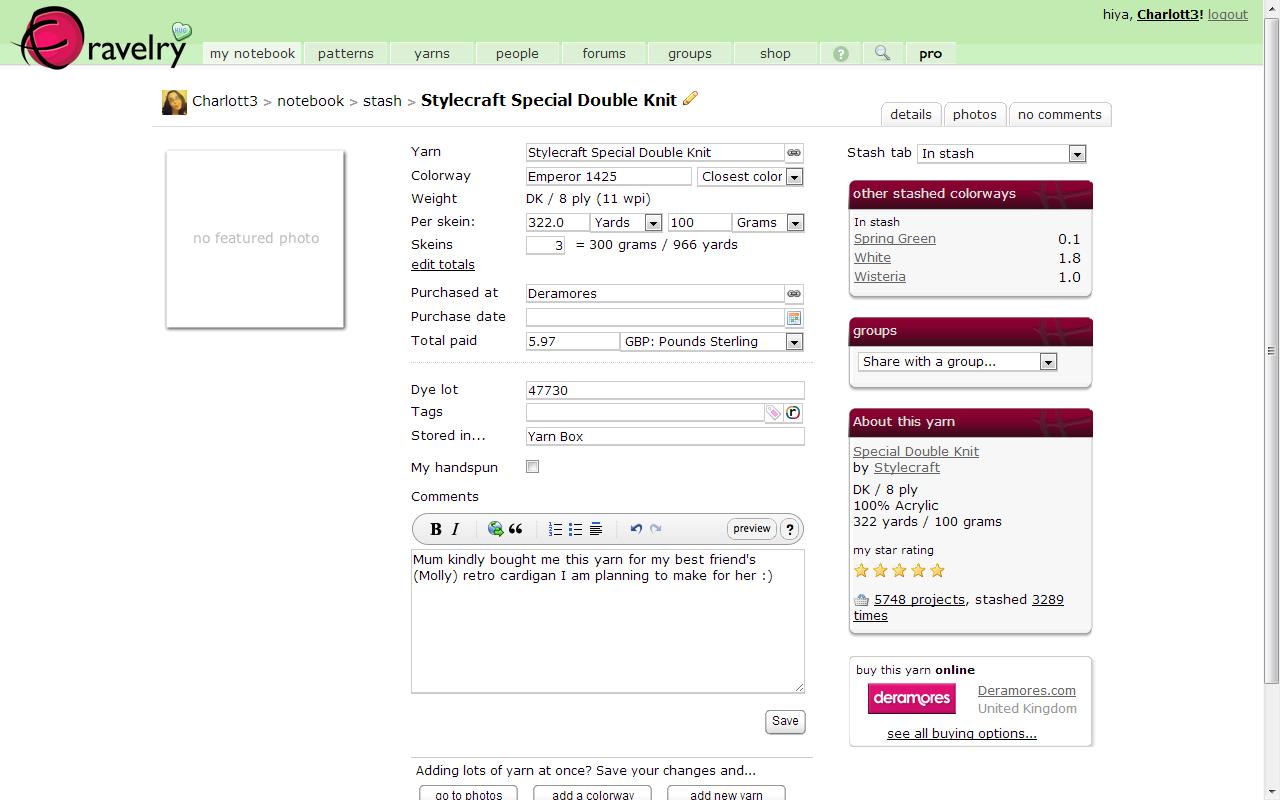The image size is (1280, 800).
Task: Click the Deramores.com link
Action: click(x=1027, y=691)
